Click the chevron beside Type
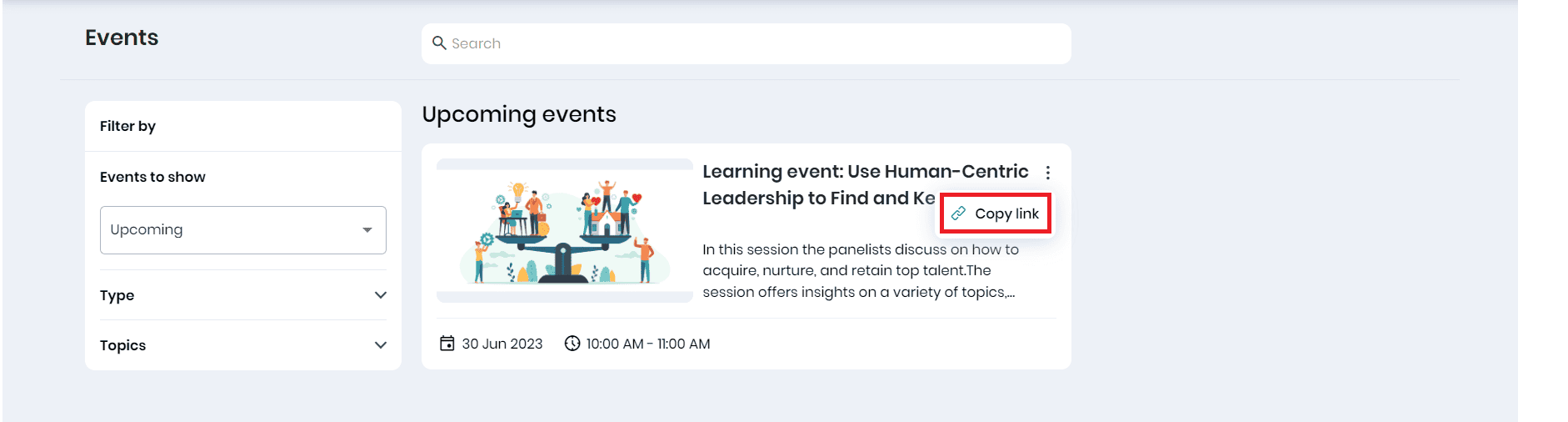The height and width of the screenshot is (422, 1568). click(381, 295)
